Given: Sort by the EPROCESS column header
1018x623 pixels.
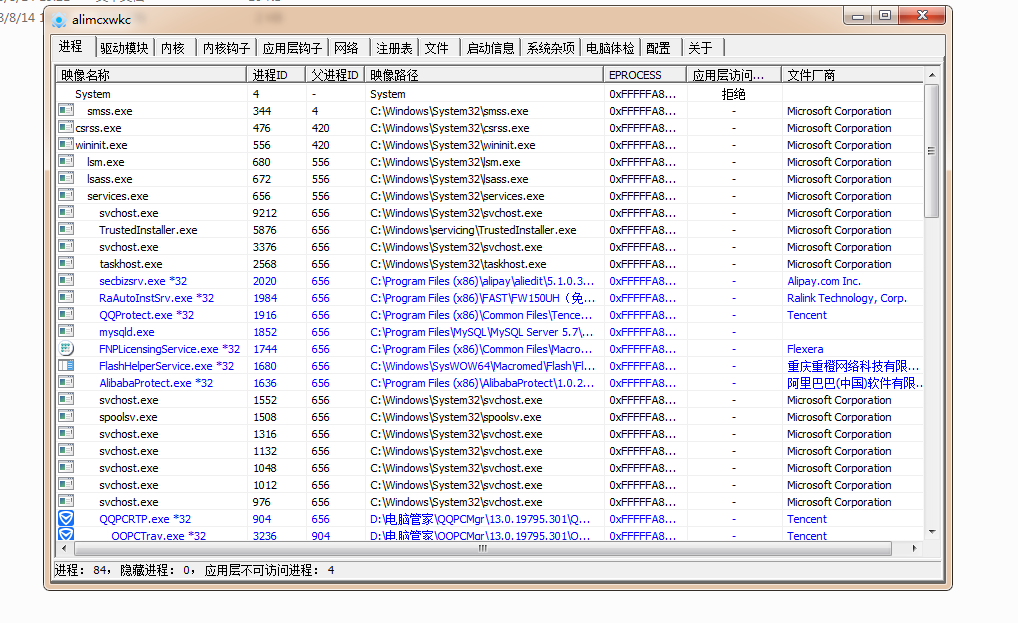Looking at the screenshot, I should coord(645,75).
